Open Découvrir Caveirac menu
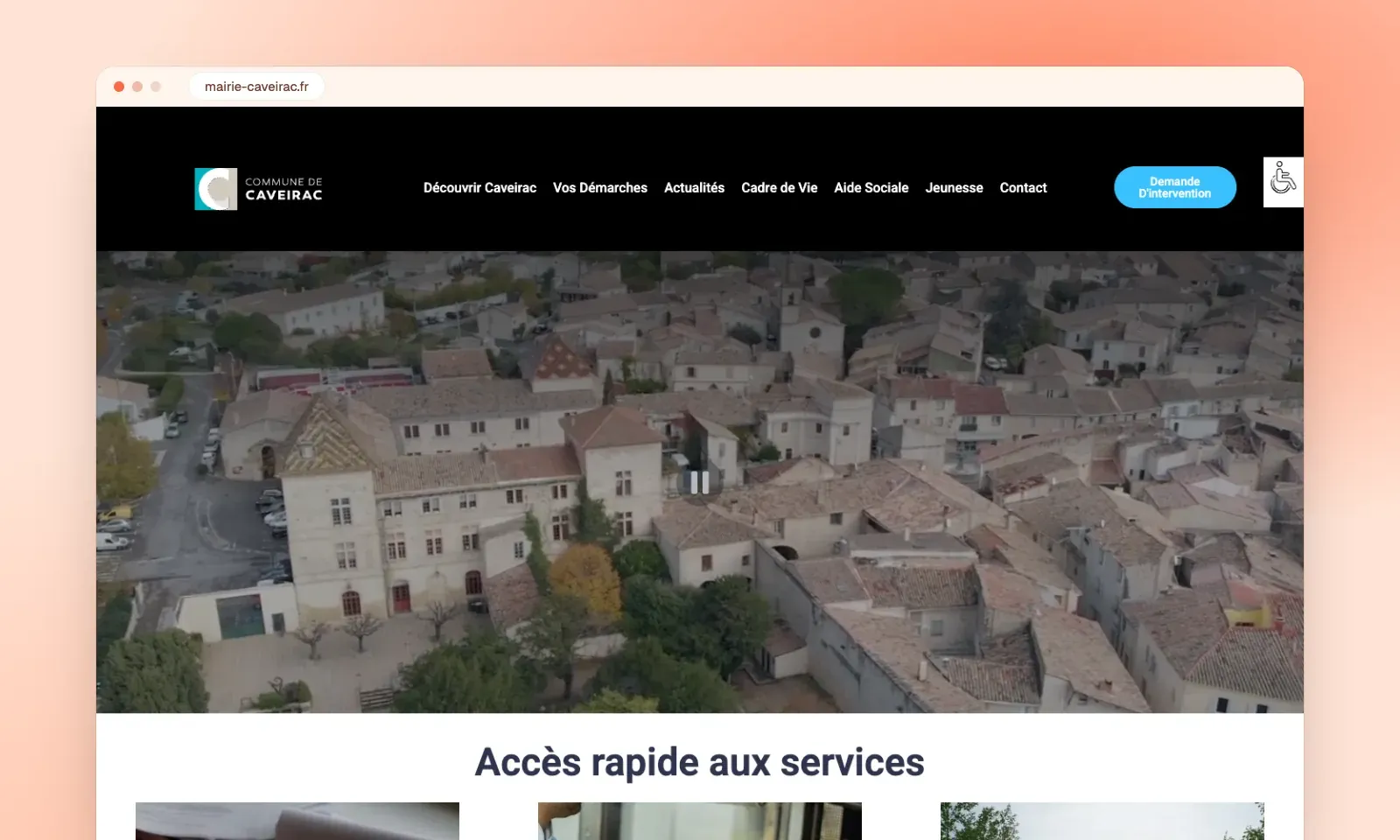The width and height of the screenshot is (1400, 840). pos(479,188)
